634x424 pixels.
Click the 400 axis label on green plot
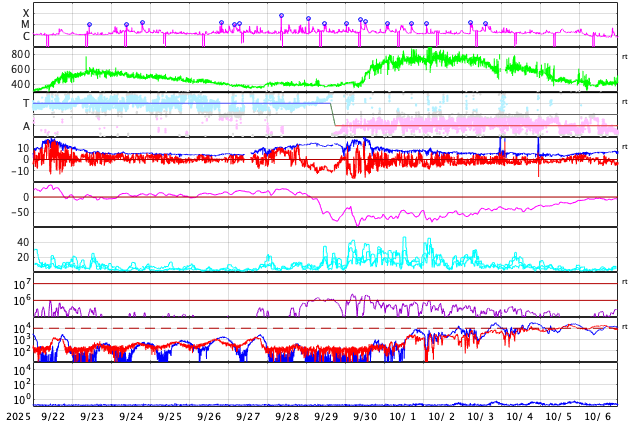click(21, 85)
